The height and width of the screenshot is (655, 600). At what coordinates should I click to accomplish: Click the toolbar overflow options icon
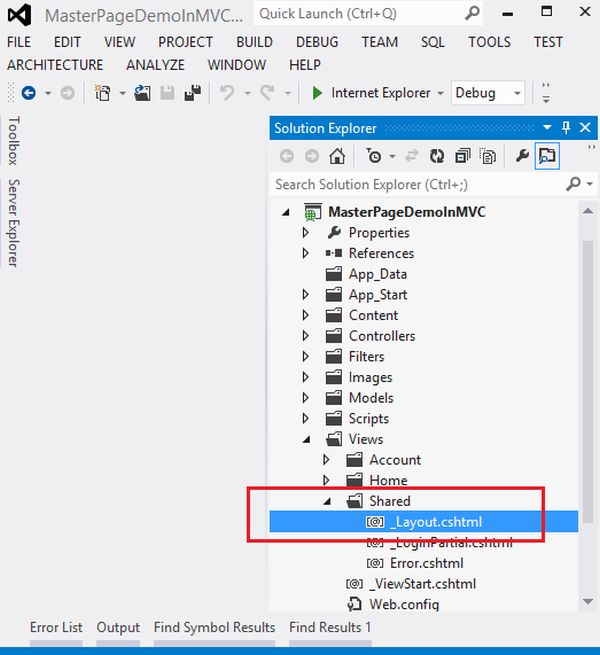546,93
